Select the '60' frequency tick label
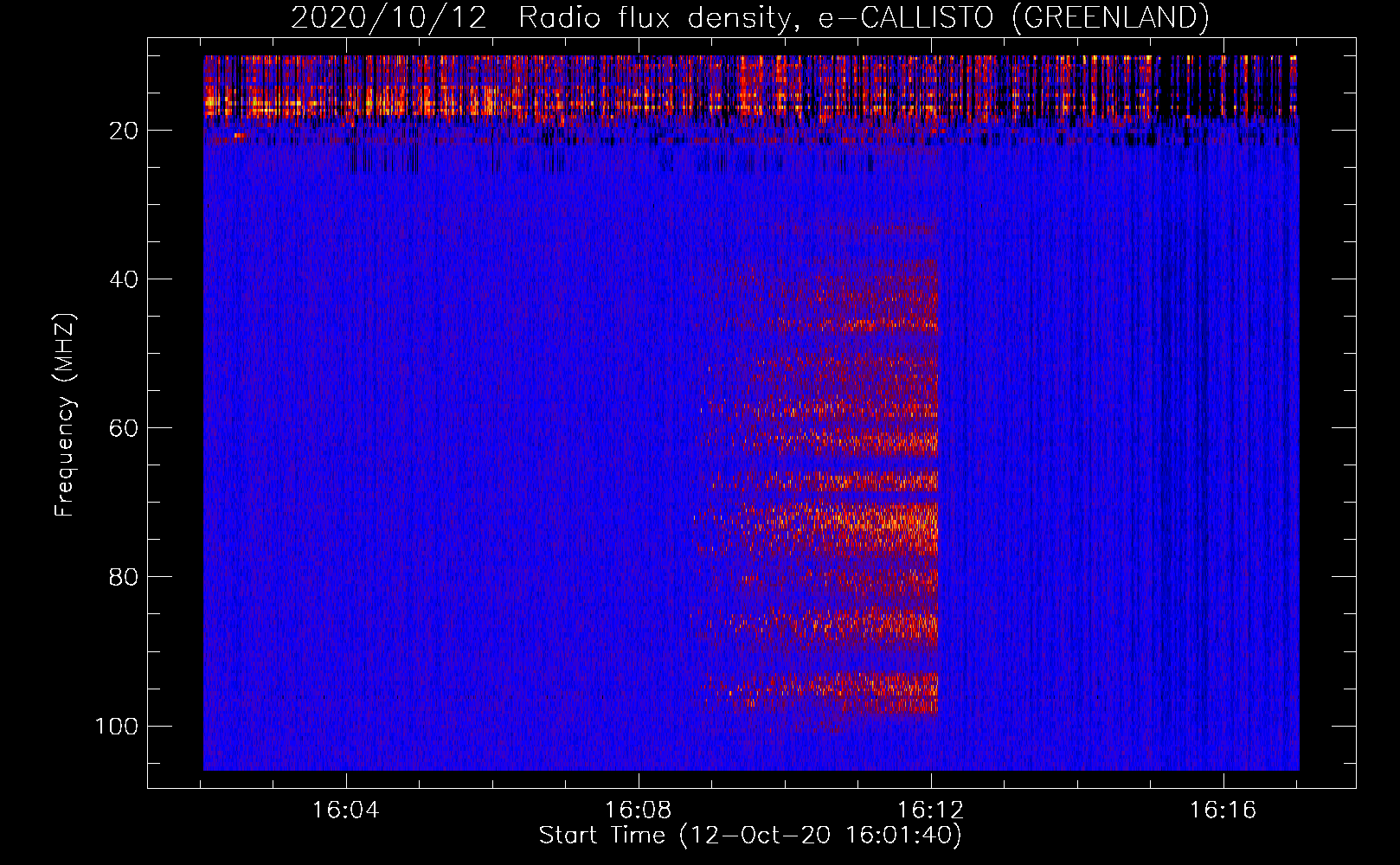The height and width of the screenshot is (865, 1400). pyautogui.click(x=125, y=428)
